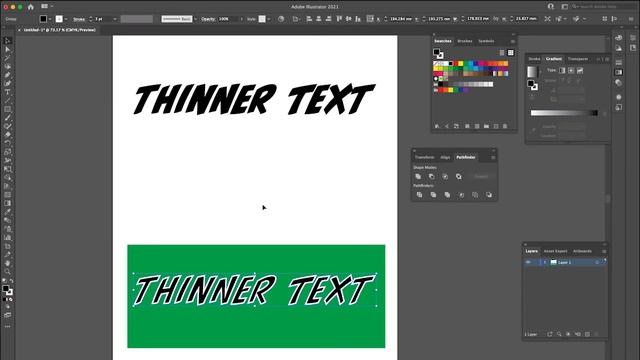This screenshot has width=640, height=360.
Task: Select the Zoom tool magnifier
Action: click(x=7, y=271)
